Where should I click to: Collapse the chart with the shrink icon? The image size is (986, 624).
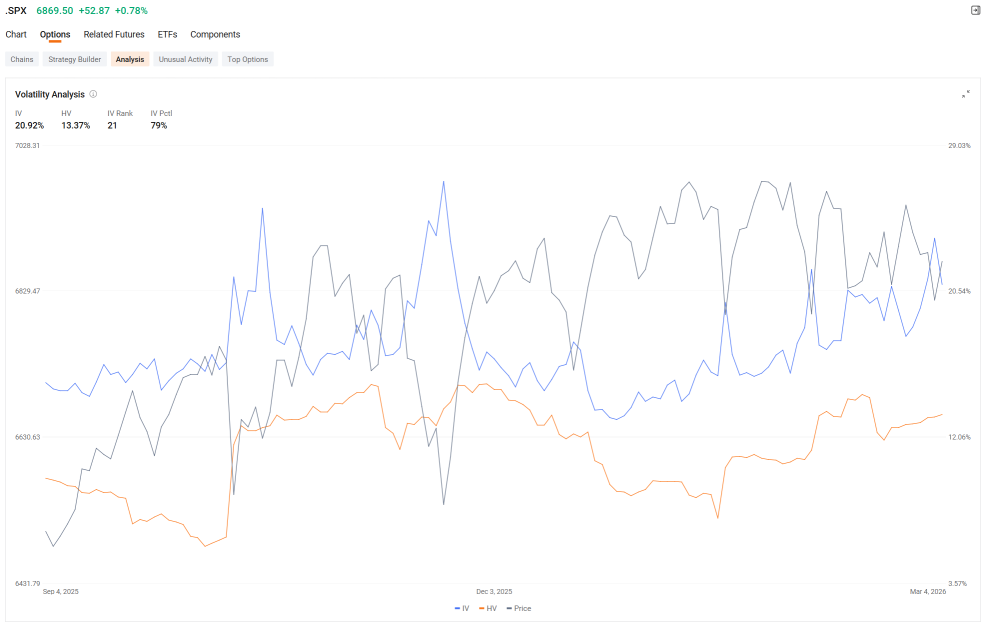pos(966,94)
